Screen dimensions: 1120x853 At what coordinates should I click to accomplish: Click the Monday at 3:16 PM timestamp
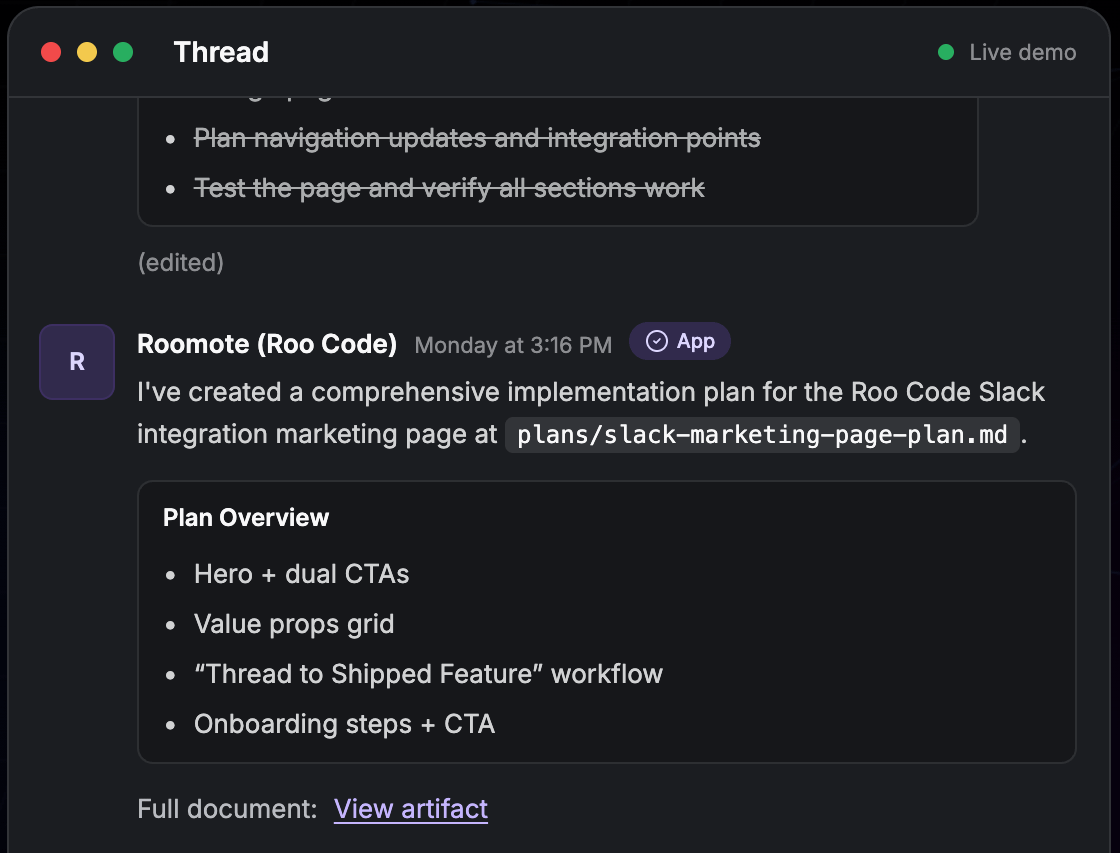[x=513, y=345]
